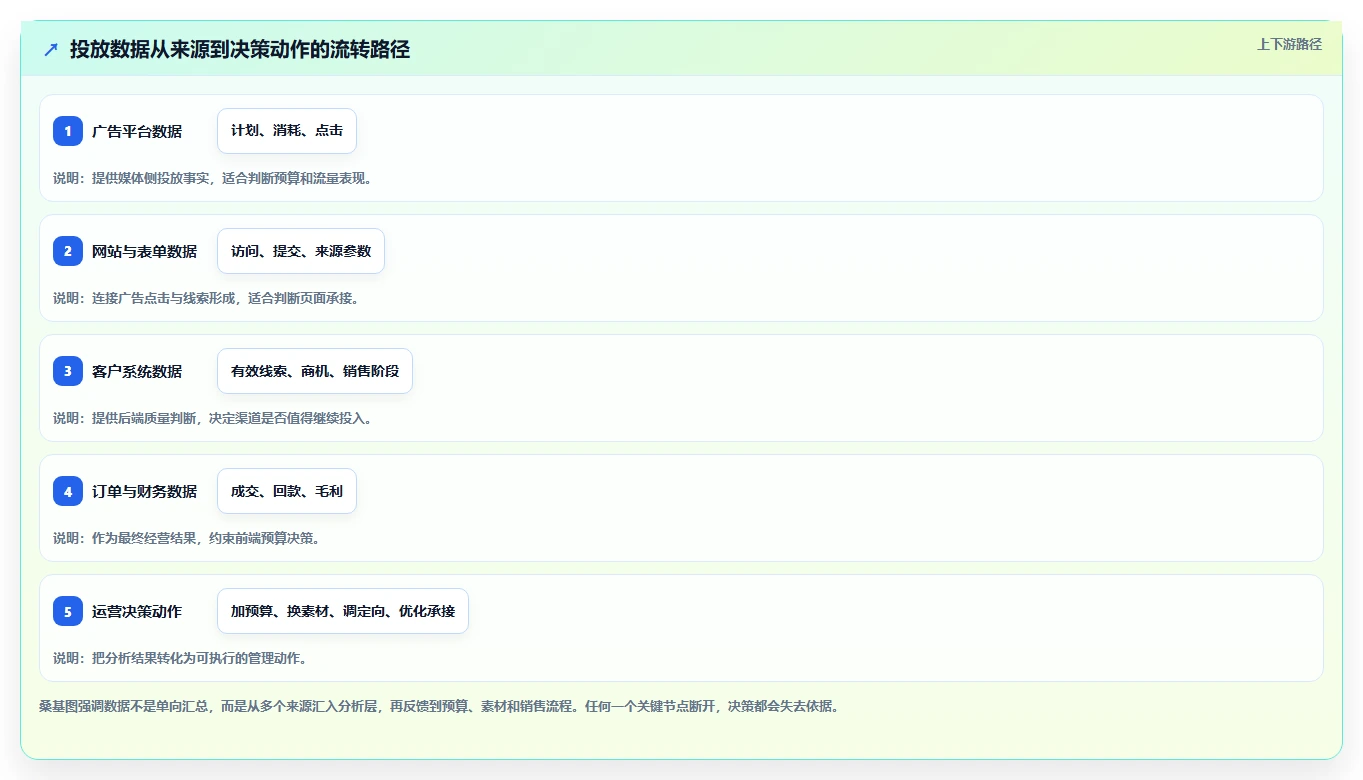The image size is (1363, 780).
Task: Click the panel title 投放数据从来源到决策动作的流转路径
Action: (x=240, y=49)
